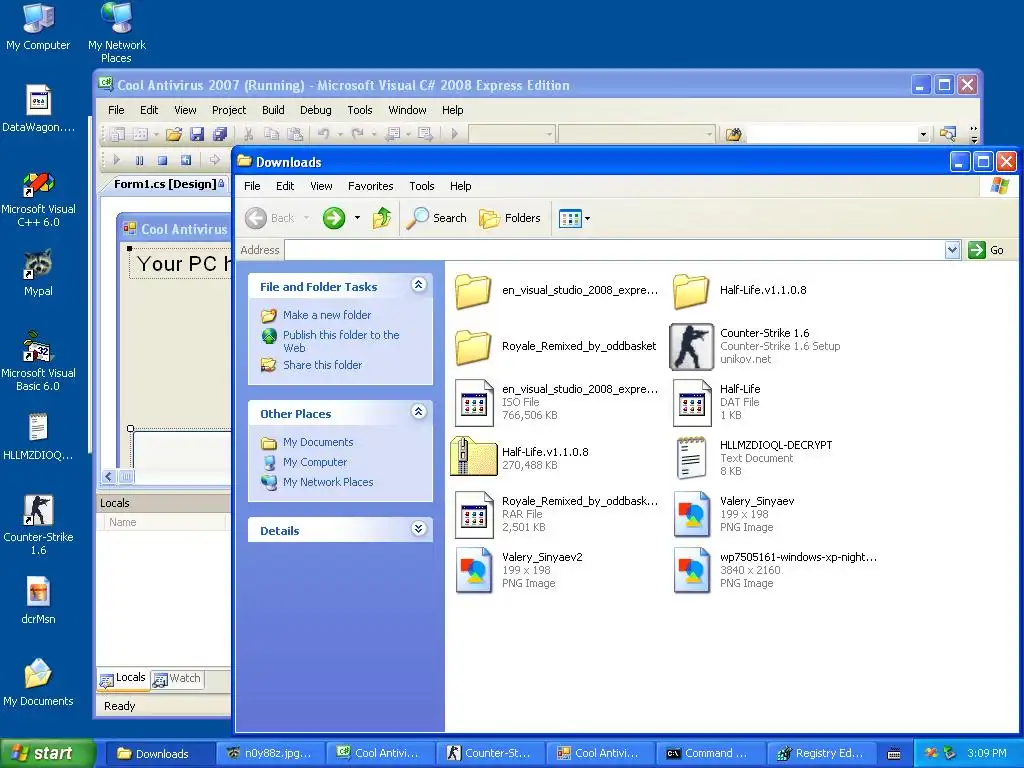Click the DataWagon desktop file icon

click(x=38, y=109)
